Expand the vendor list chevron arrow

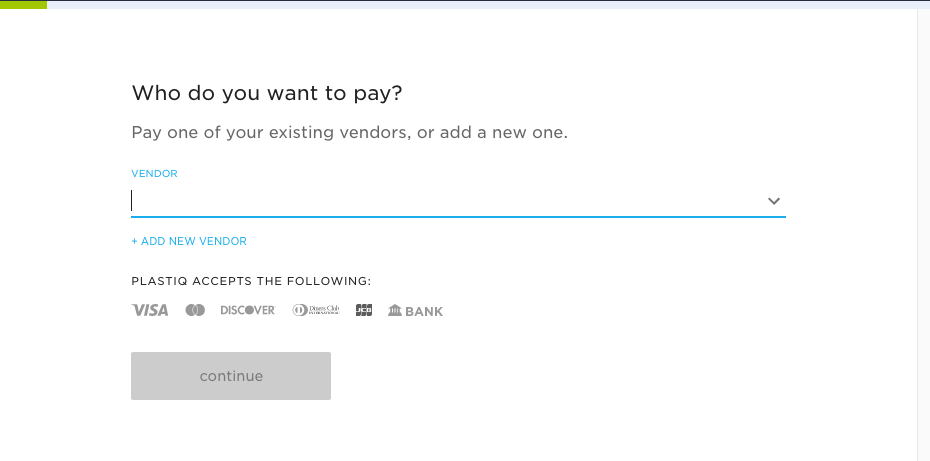click(773, 201)
